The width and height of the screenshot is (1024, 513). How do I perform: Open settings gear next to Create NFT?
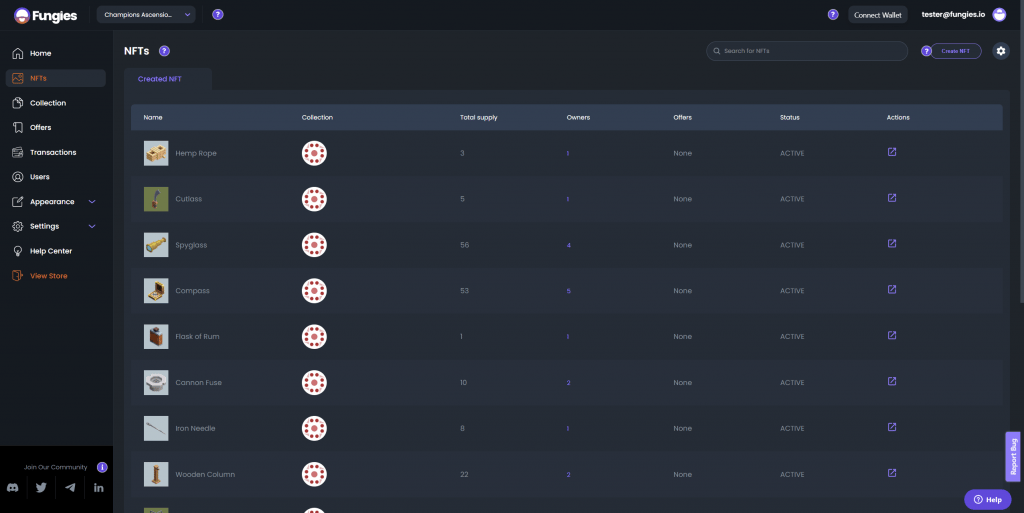1001,51
